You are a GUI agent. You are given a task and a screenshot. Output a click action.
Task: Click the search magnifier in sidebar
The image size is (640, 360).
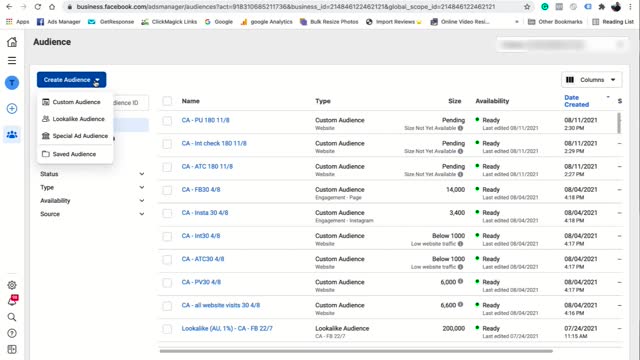[x=12, y=317]
